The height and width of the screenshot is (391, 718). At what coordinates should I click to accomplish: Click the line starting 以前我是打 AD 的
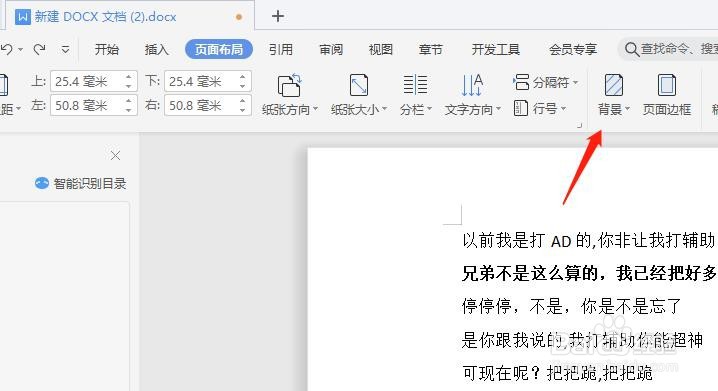(588, 240)
